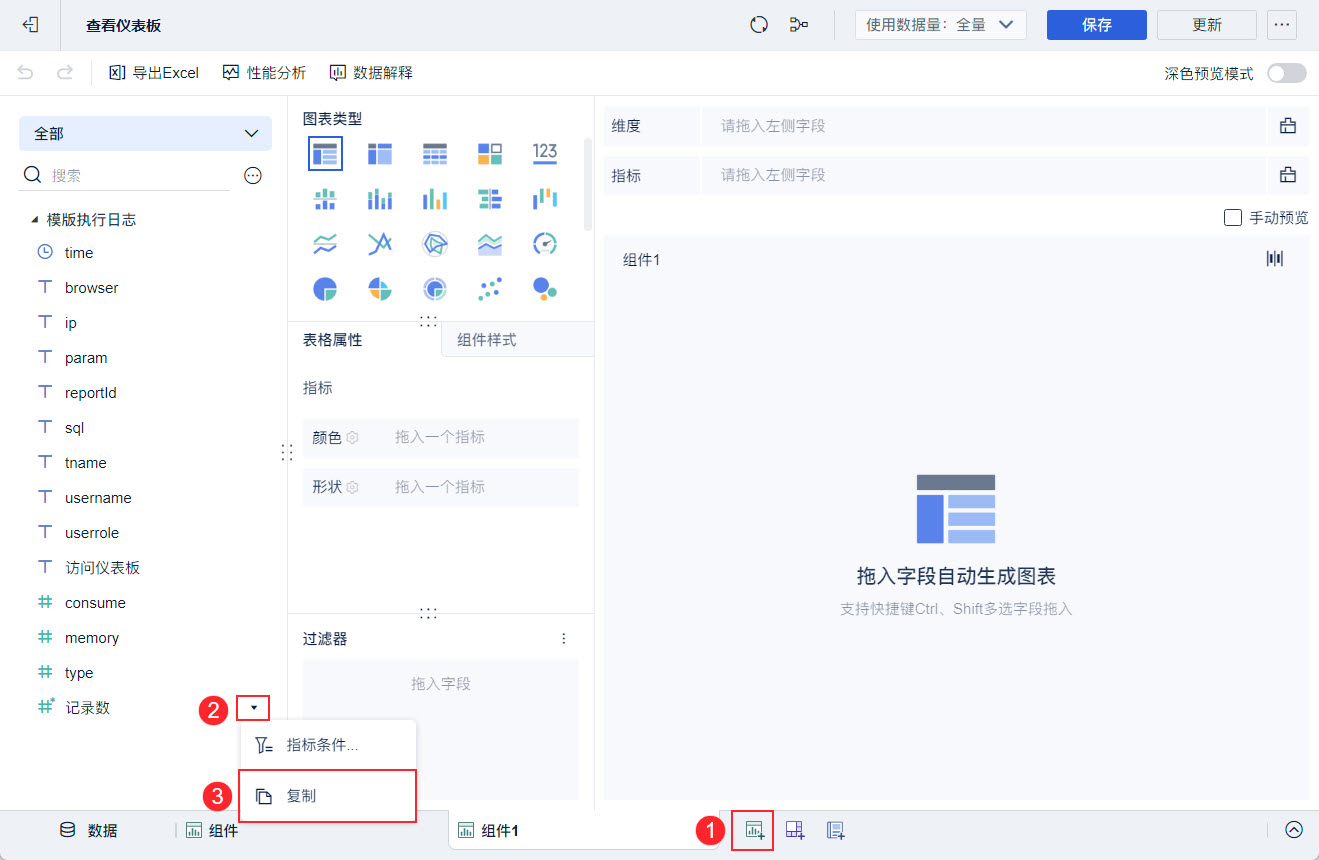Select the scatter plot chart type
Screen dimensions: 1319x860
(490, 289)
